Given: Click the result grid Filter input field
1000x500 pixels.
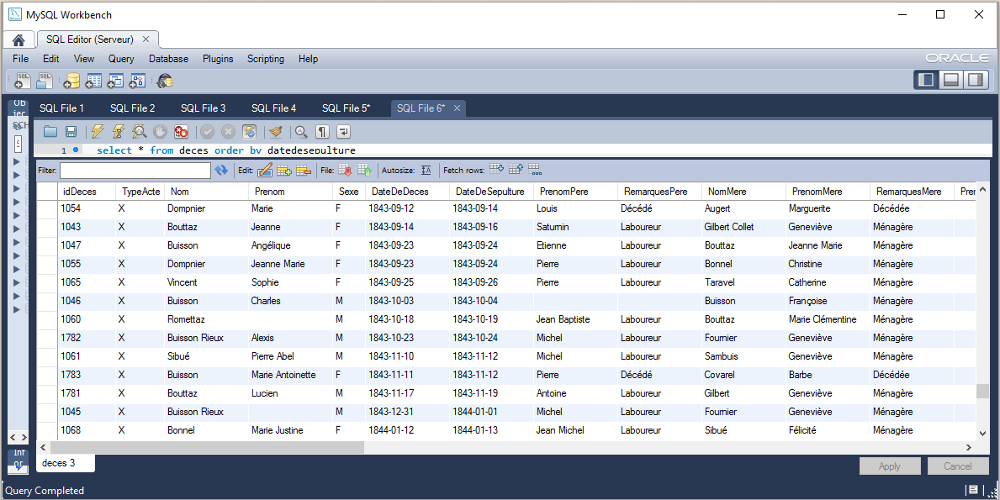Looking at the screenshot, I should [134, 170].
